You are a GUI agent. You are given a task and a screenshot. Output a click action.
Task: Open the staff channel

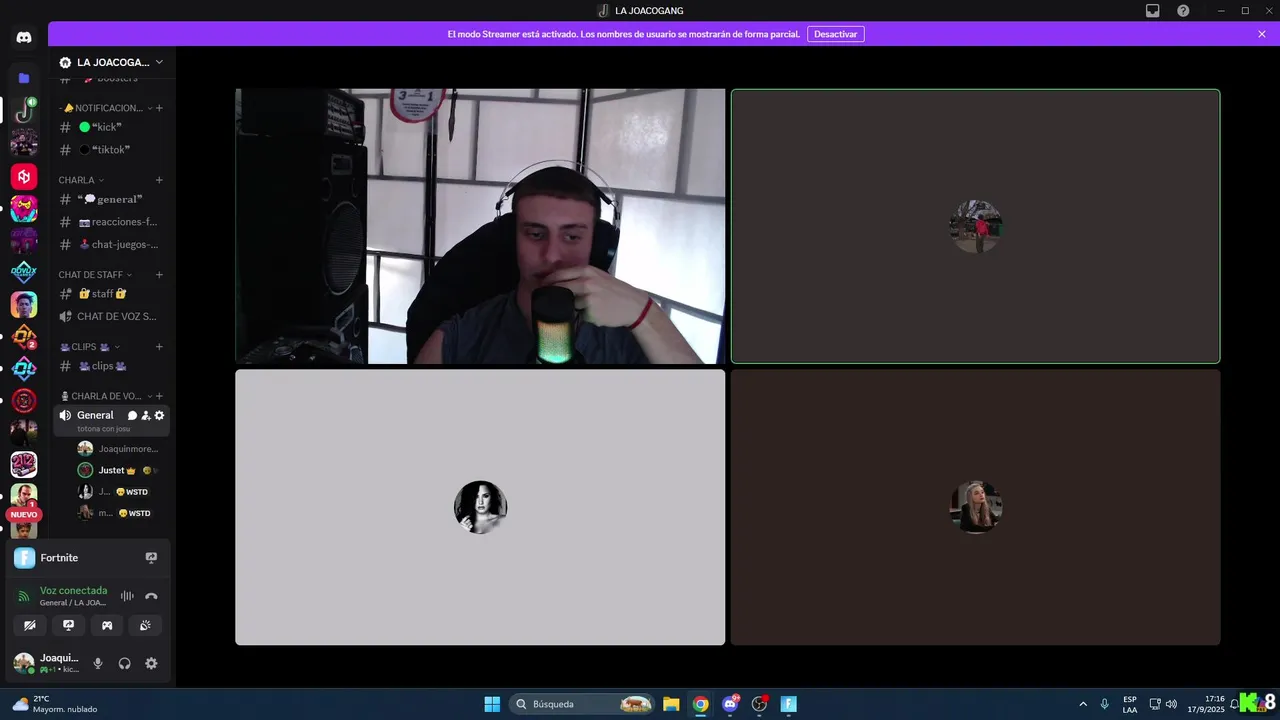(x=111, y=294)
